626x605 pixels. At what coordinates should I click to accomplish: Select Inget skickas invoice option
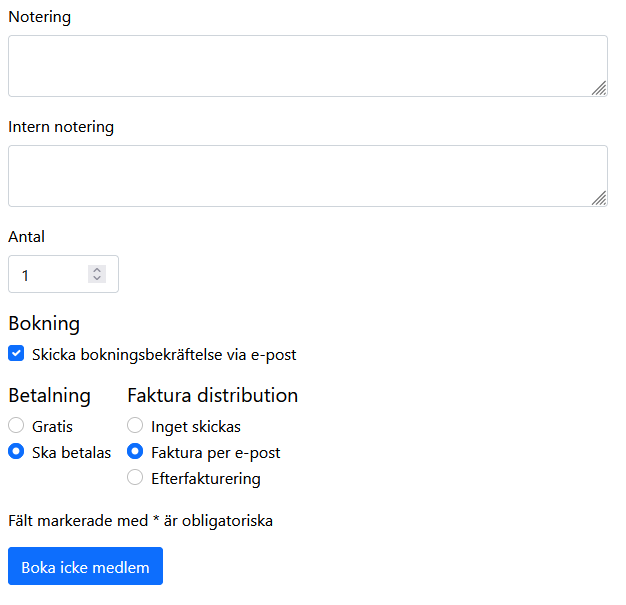point(136,426)
